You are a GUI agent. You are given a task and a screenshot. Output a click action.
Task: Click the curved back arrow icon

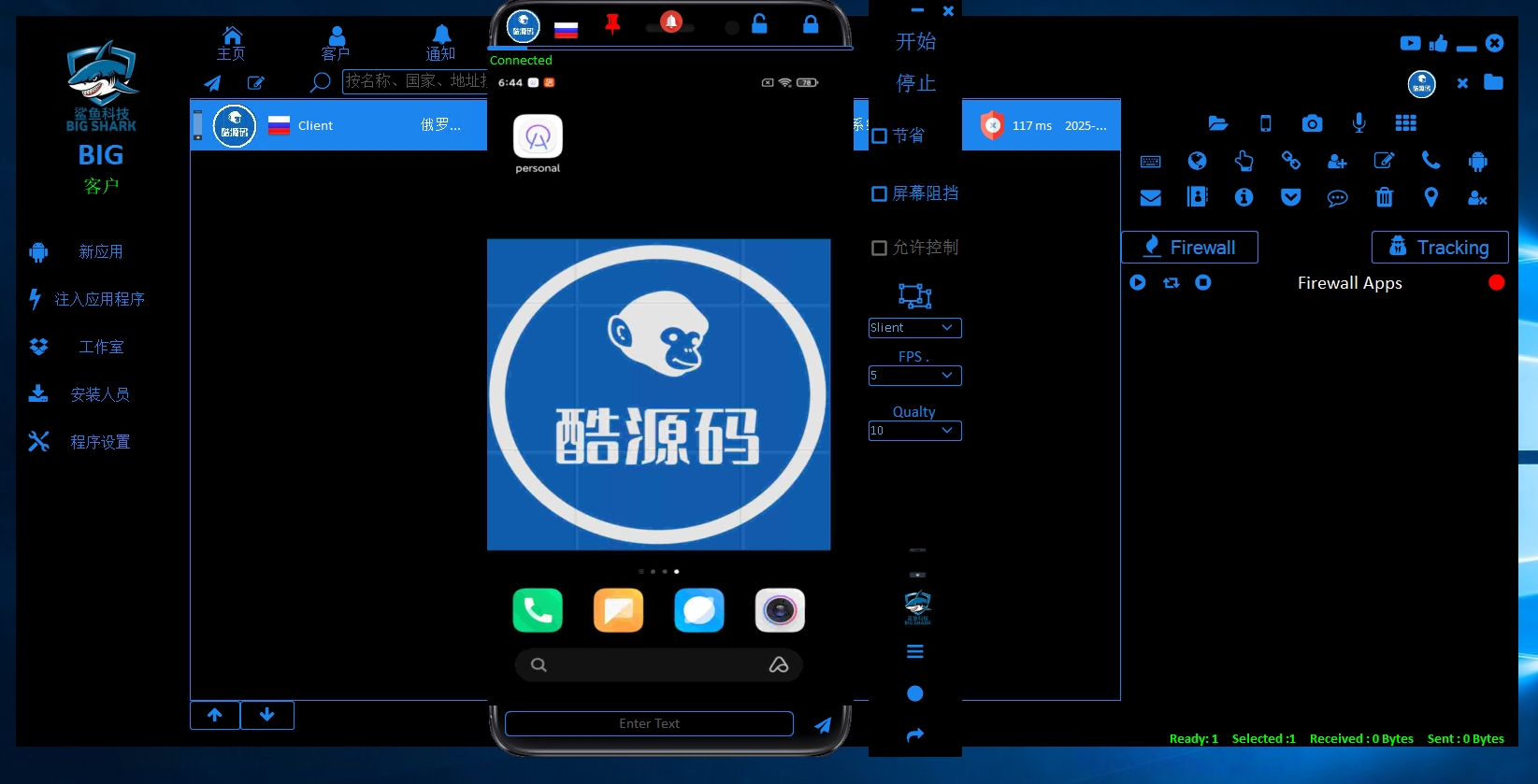pyautogui.click(x=915, y=735)
